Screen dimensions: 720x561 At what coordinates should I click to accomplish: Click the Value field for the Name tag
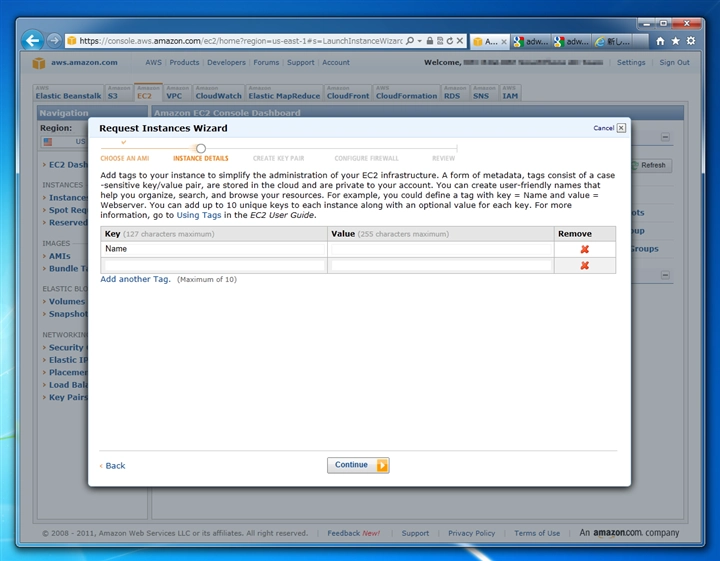click(x=441, y=249)
